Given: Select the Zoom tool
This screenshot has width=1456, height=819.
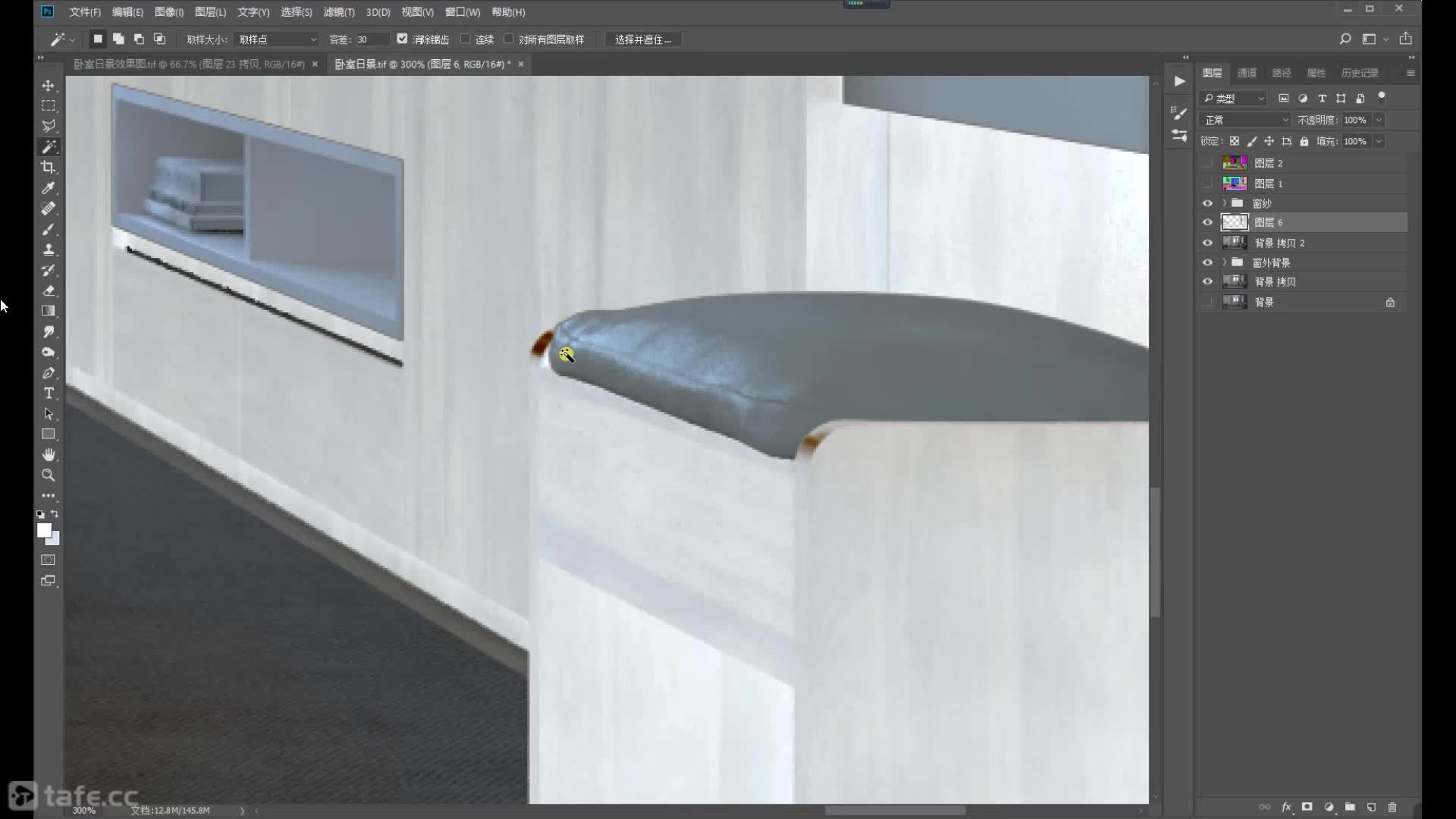Looking at the screenshot, I should click(x=49, y=475).
